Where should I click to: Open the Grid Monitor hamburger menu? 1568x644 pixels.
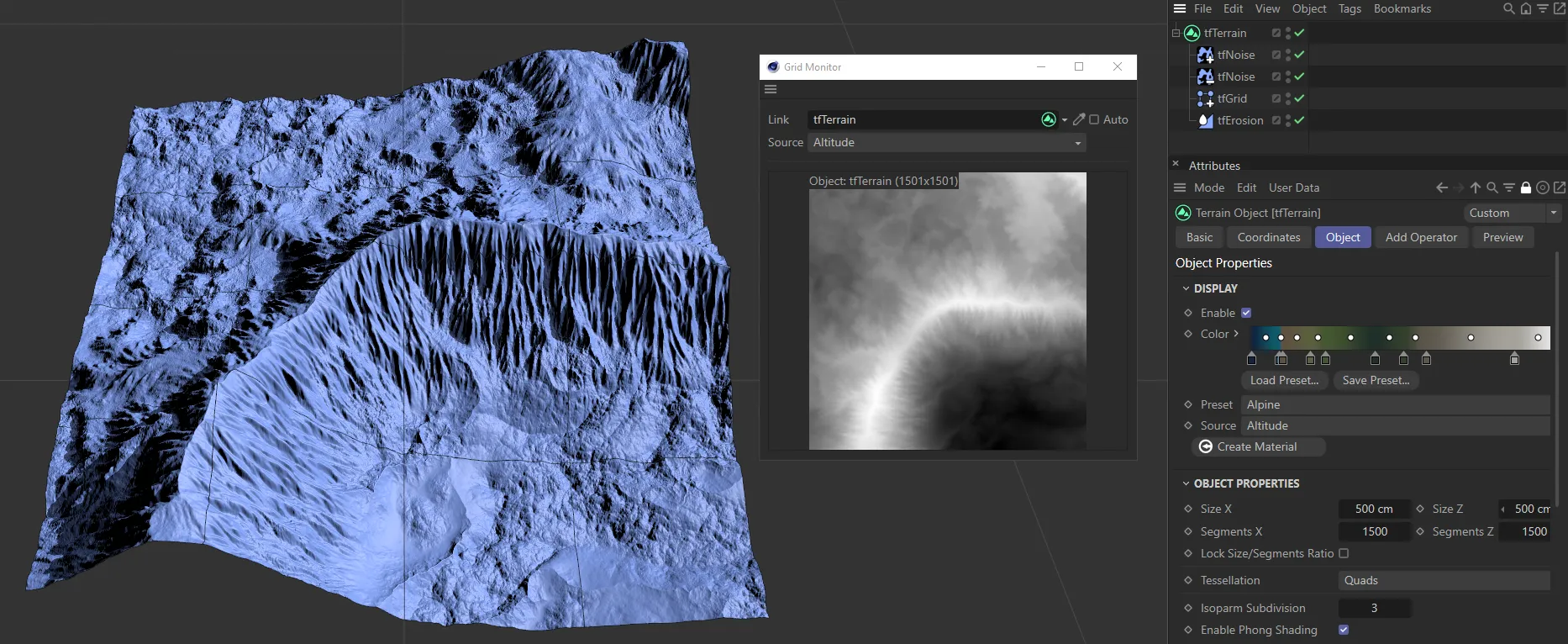tap(771, 89)
